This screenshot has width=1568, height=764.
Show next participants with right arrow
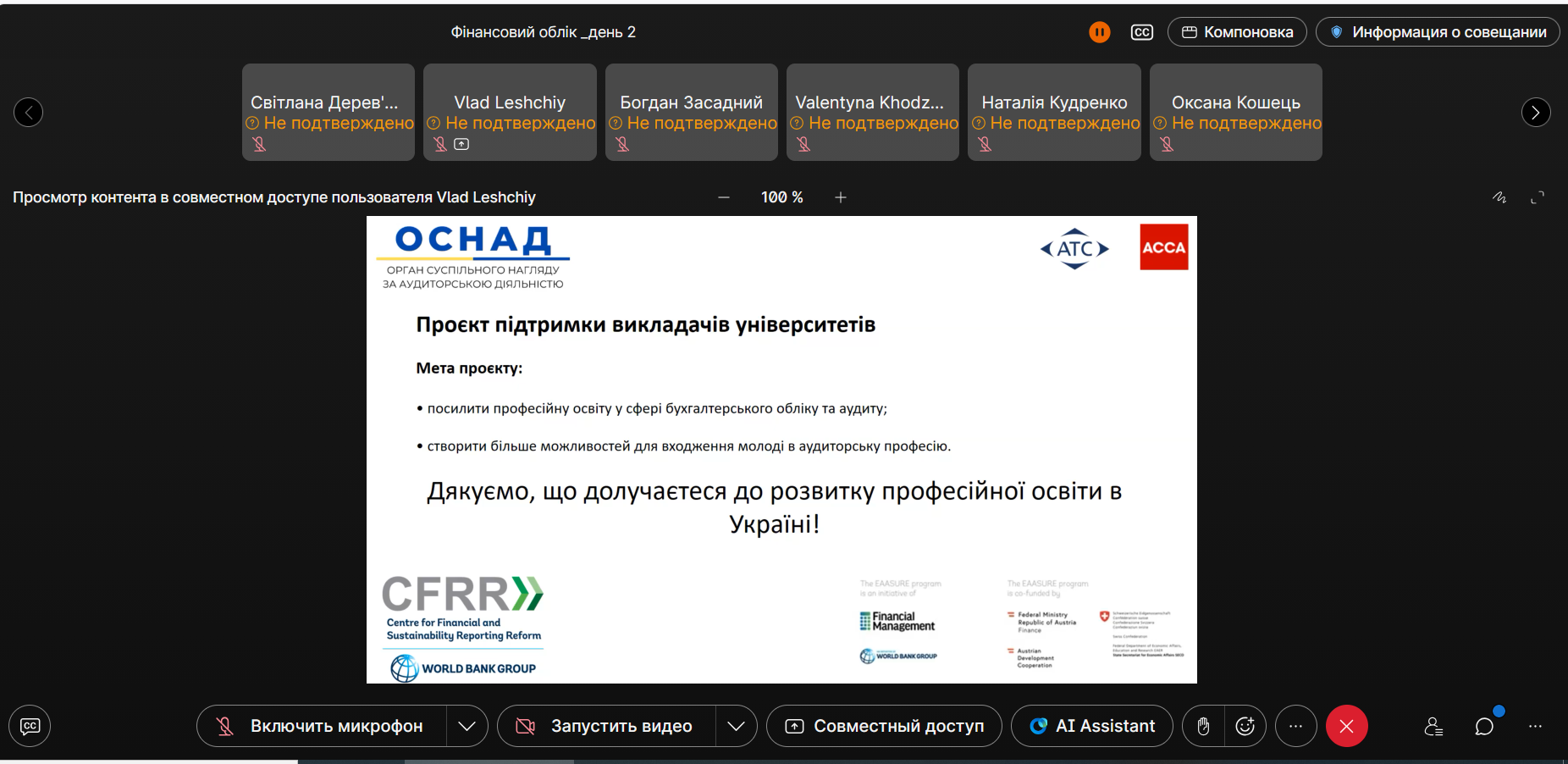(x=1536, y=113)
